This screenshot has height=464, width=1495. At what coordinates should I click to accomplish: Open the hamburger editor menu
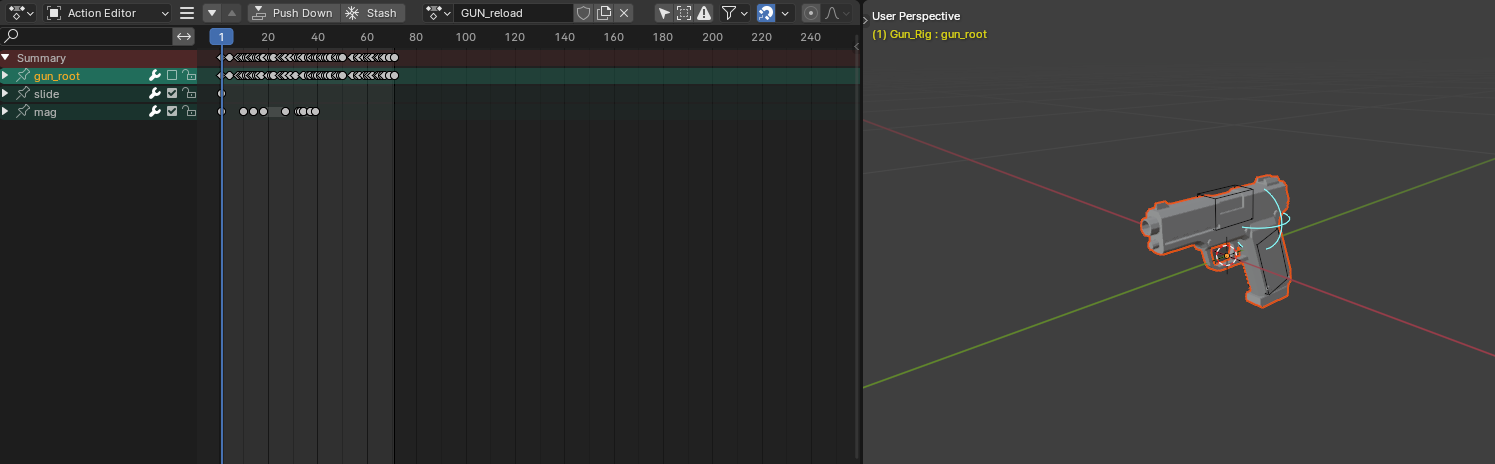pos(187,13)
